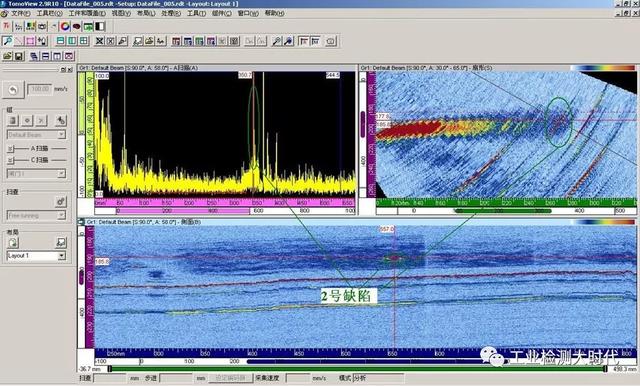Click the undo arrow button in left panel
Viewport: 640px width, 386px height.
13,90
